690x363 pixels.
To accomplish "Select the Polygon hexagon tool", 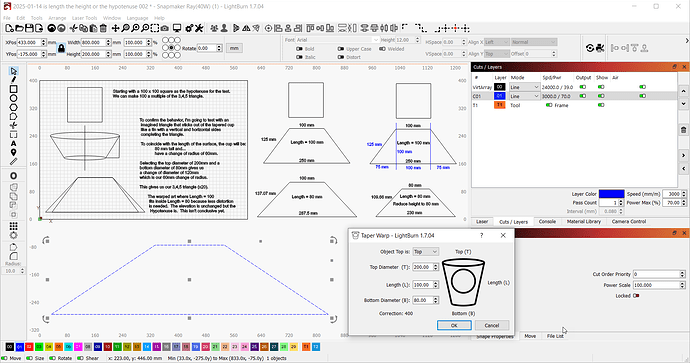I will (13, 107).
